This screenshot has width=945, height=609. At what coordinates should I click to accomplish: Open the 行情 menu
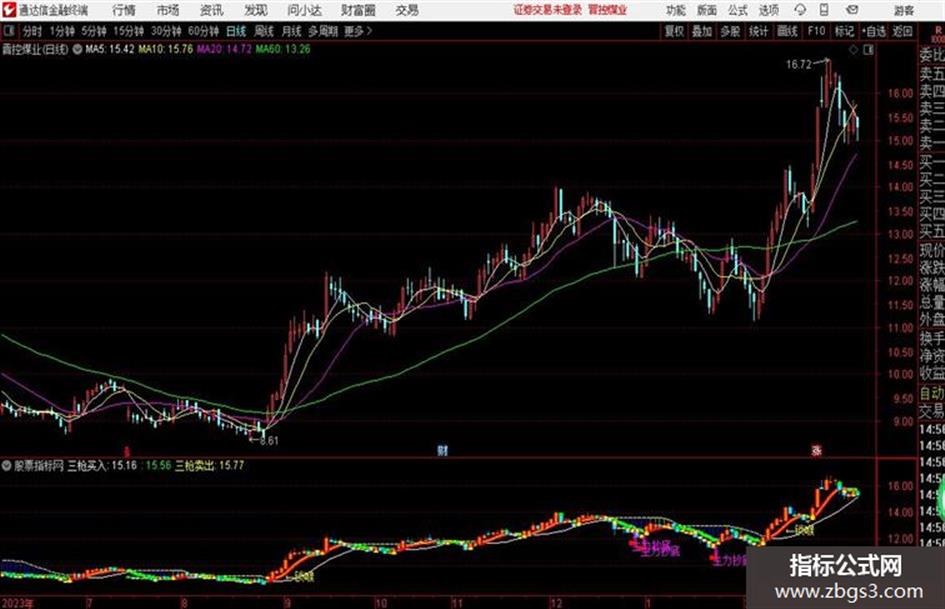click(124, 10)
